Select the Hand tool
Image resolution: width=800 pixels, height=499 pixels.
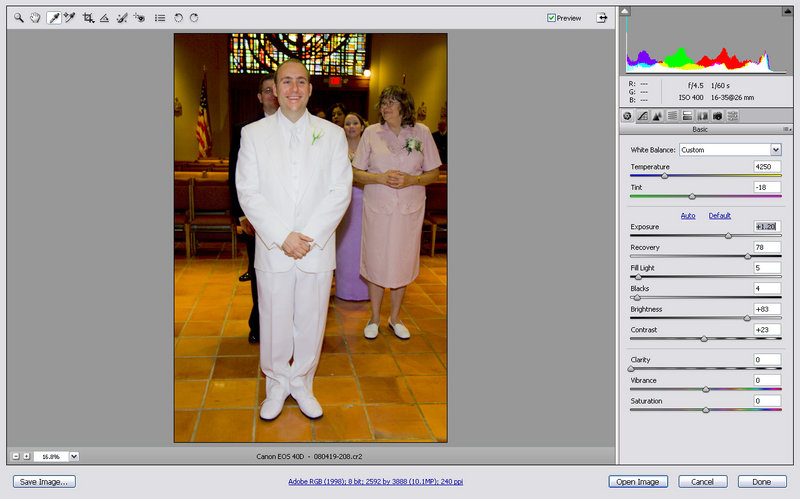(x=35, y=18)
